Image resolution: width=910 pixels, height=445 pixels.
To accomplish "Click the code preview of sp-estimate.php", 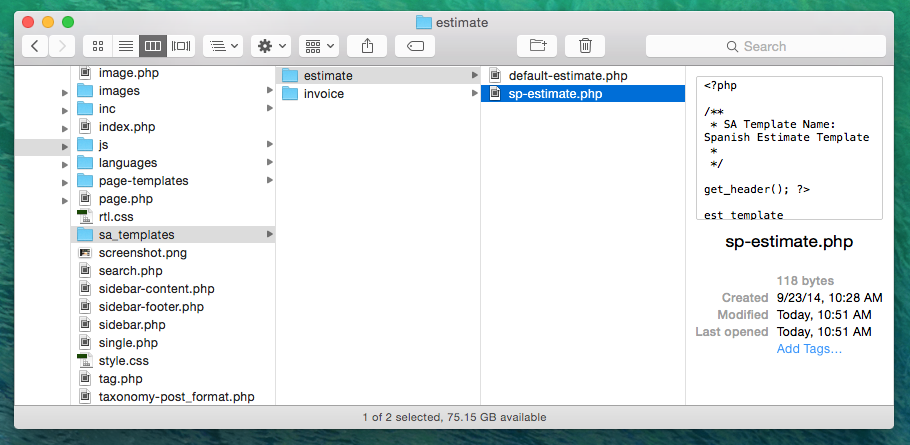I will [x=789, y=148].
